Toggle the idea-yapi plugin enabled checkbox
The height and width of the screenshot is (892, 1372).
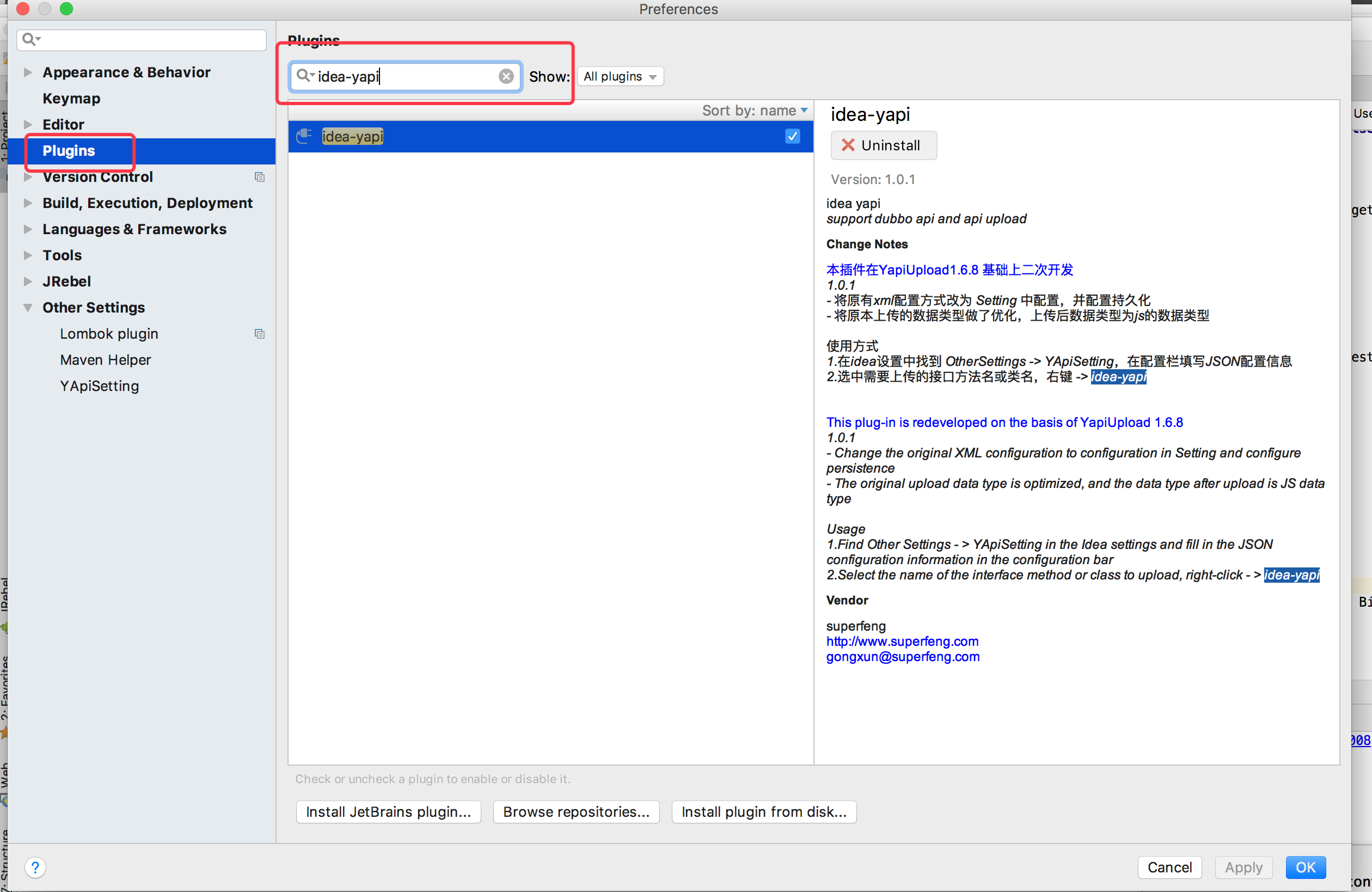[x=792, y=137]
